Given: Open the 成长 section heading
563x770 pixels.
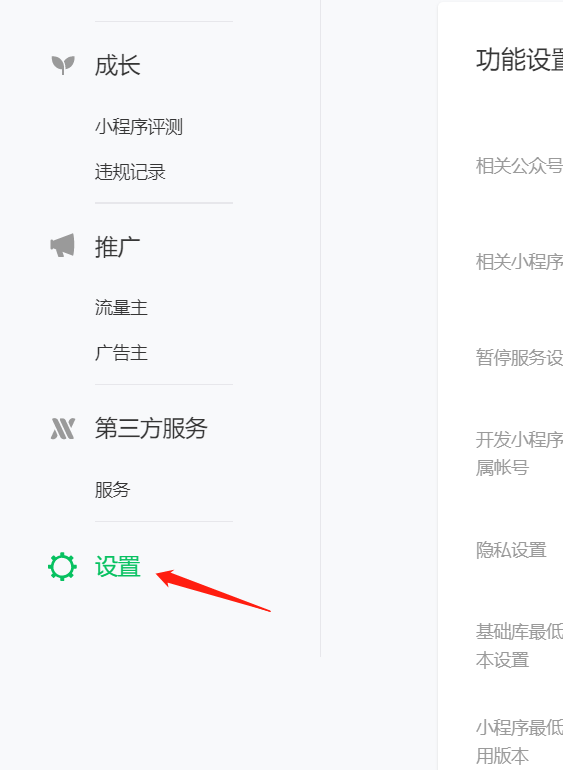Looking at the screenshot, I should point(117,65).
